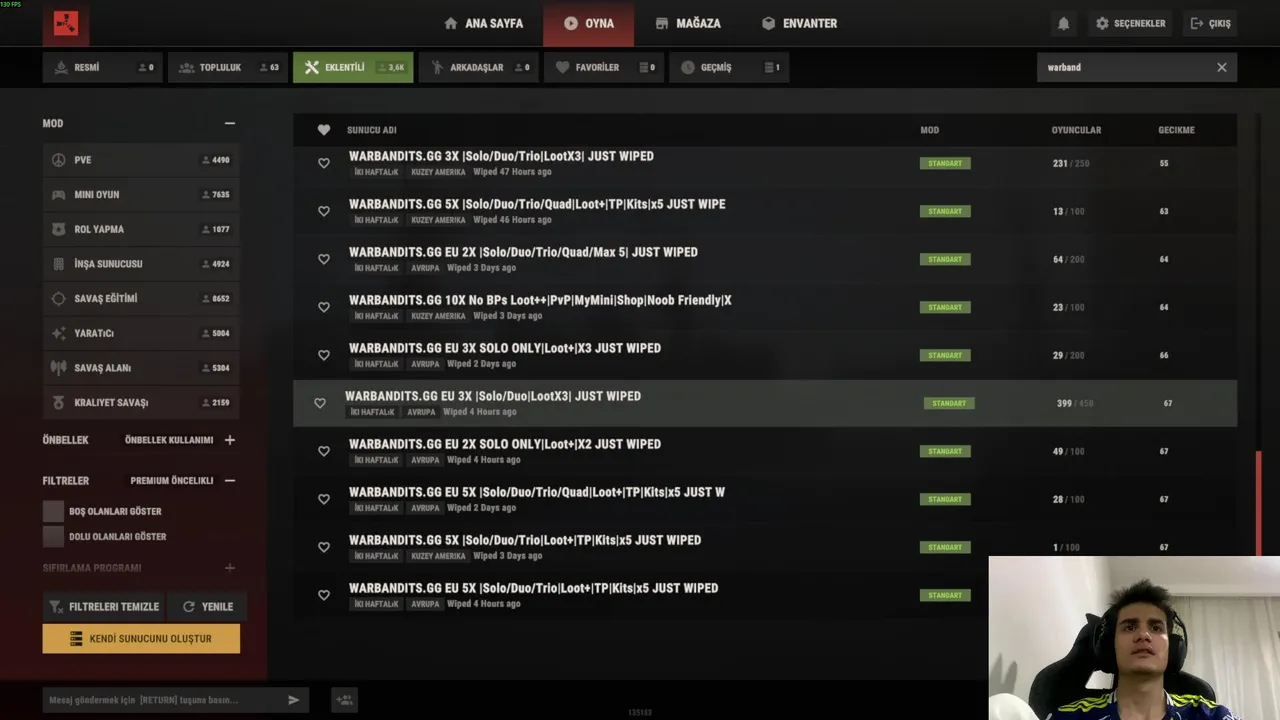The image size is (1280, 720).
Task: Click the 399 player count cell
Action: tap(1075, 403)
